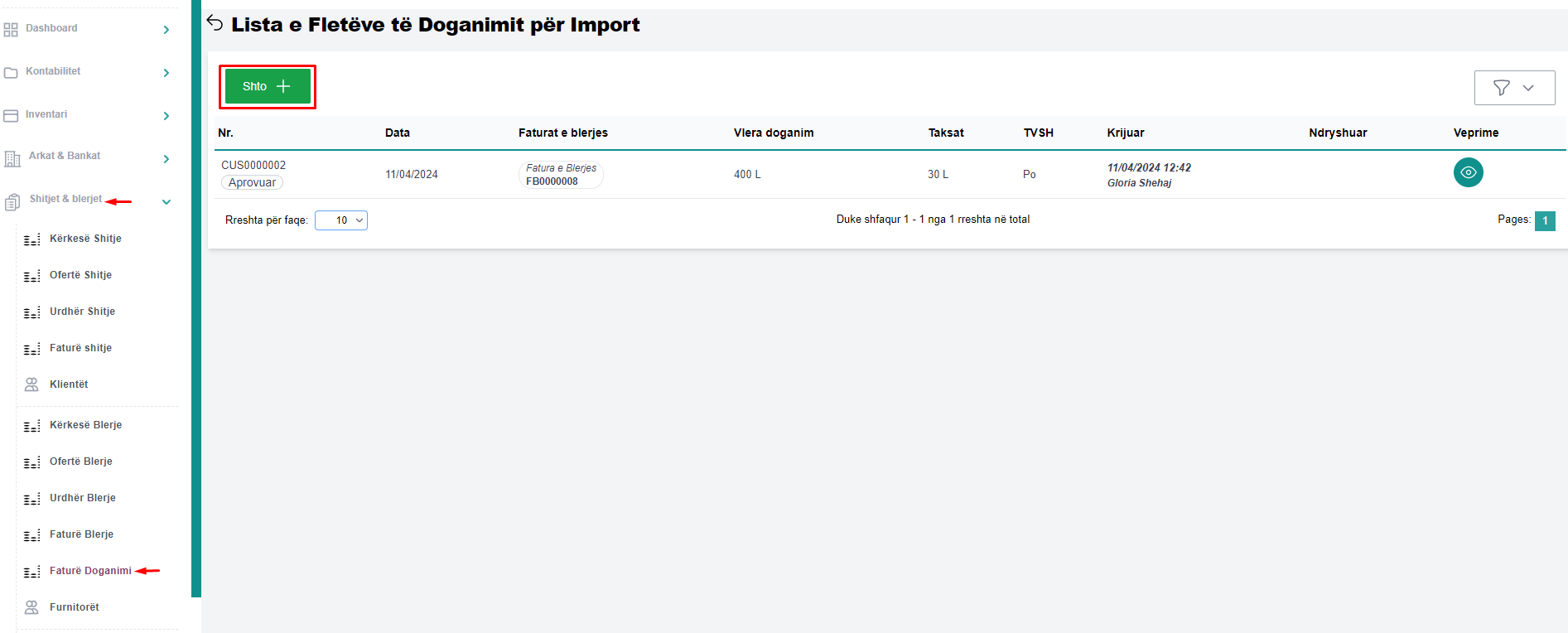Viewport: 1568px width, 633px height.
Task: Click the Klientët people icon
Action: pos(31,384)
